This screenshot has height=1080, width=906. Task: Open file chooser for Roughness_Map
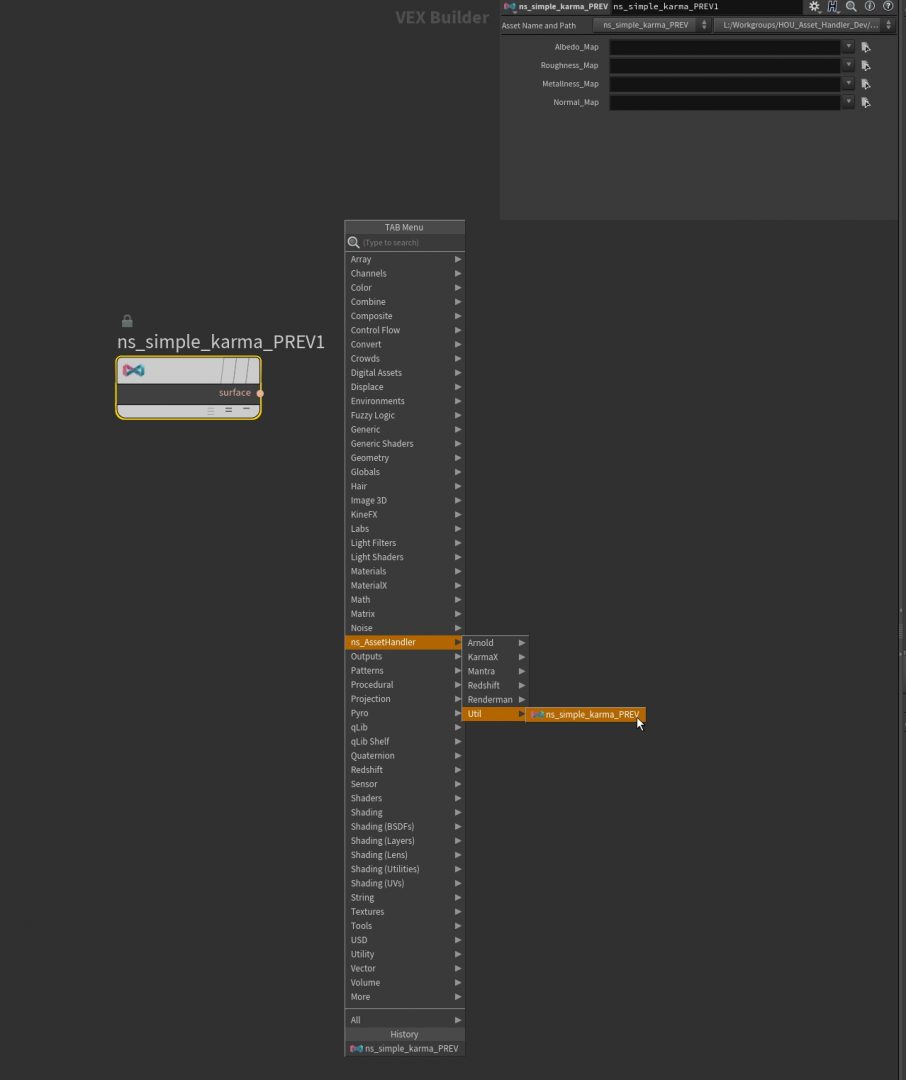(866, 66)
